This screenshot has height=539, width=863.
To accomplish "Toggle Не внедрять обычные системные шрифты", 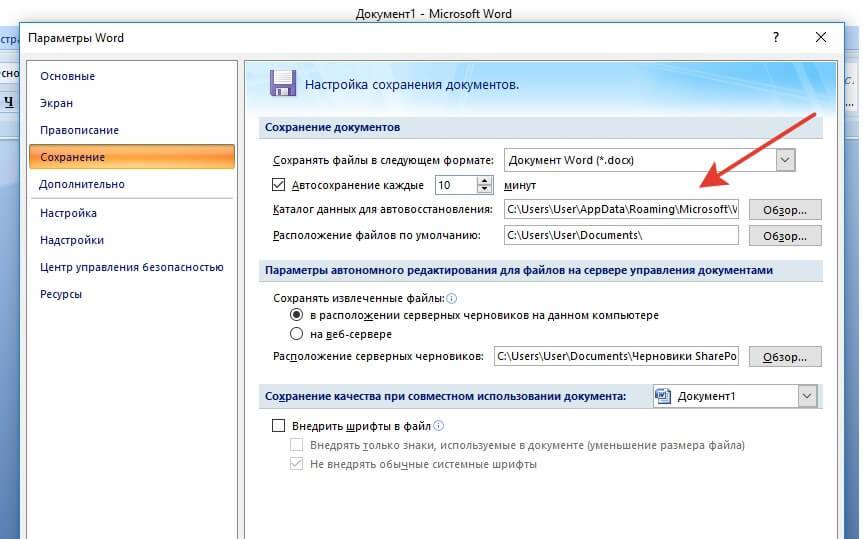I will click(x=297, y=464).
